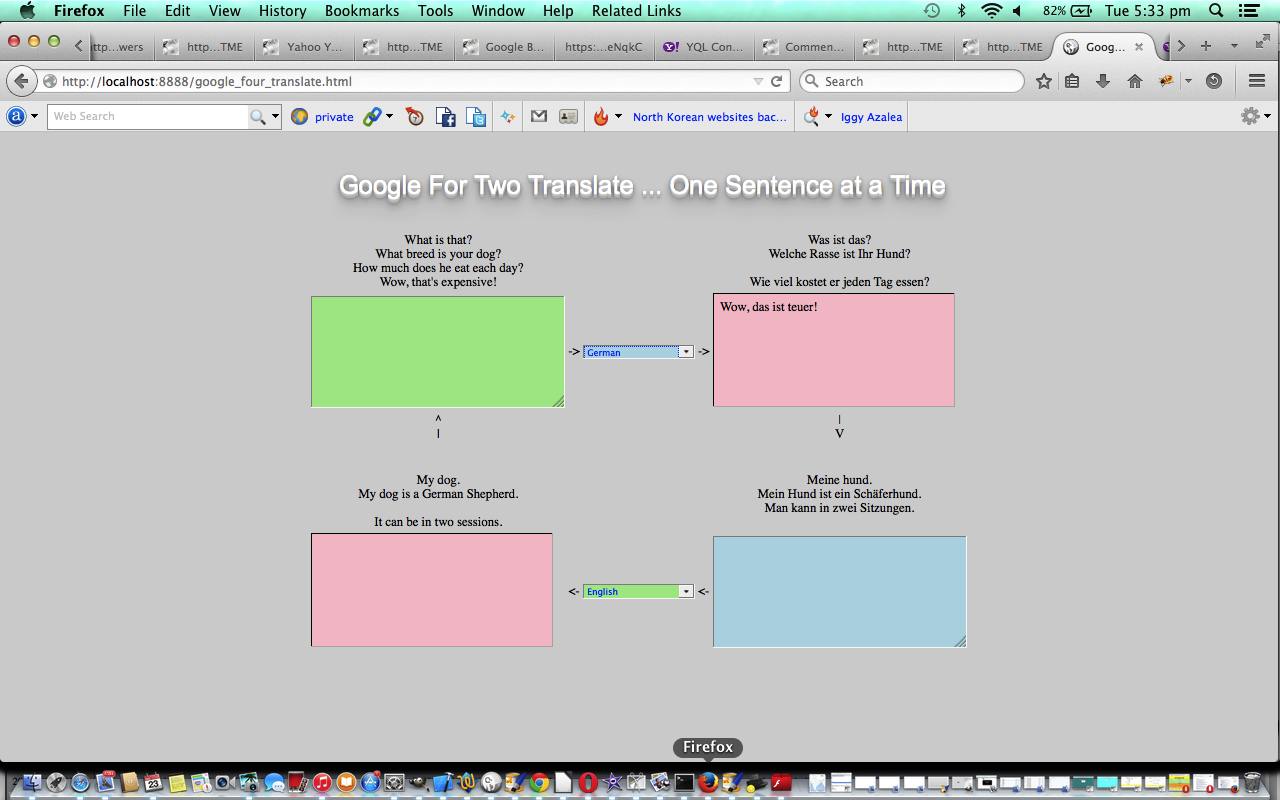1280x800 pixels.
Task: Click the blue German input textarea
Action: [x=839, y=591]
